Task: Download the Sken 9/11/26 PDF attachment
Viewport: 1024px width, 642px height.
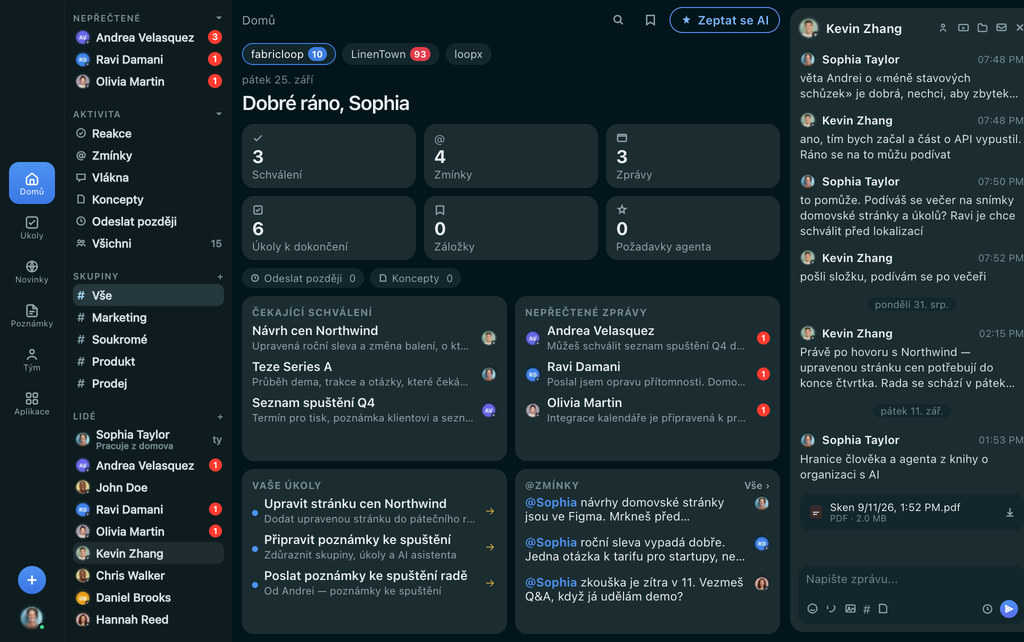Action: click(1010, 513)
